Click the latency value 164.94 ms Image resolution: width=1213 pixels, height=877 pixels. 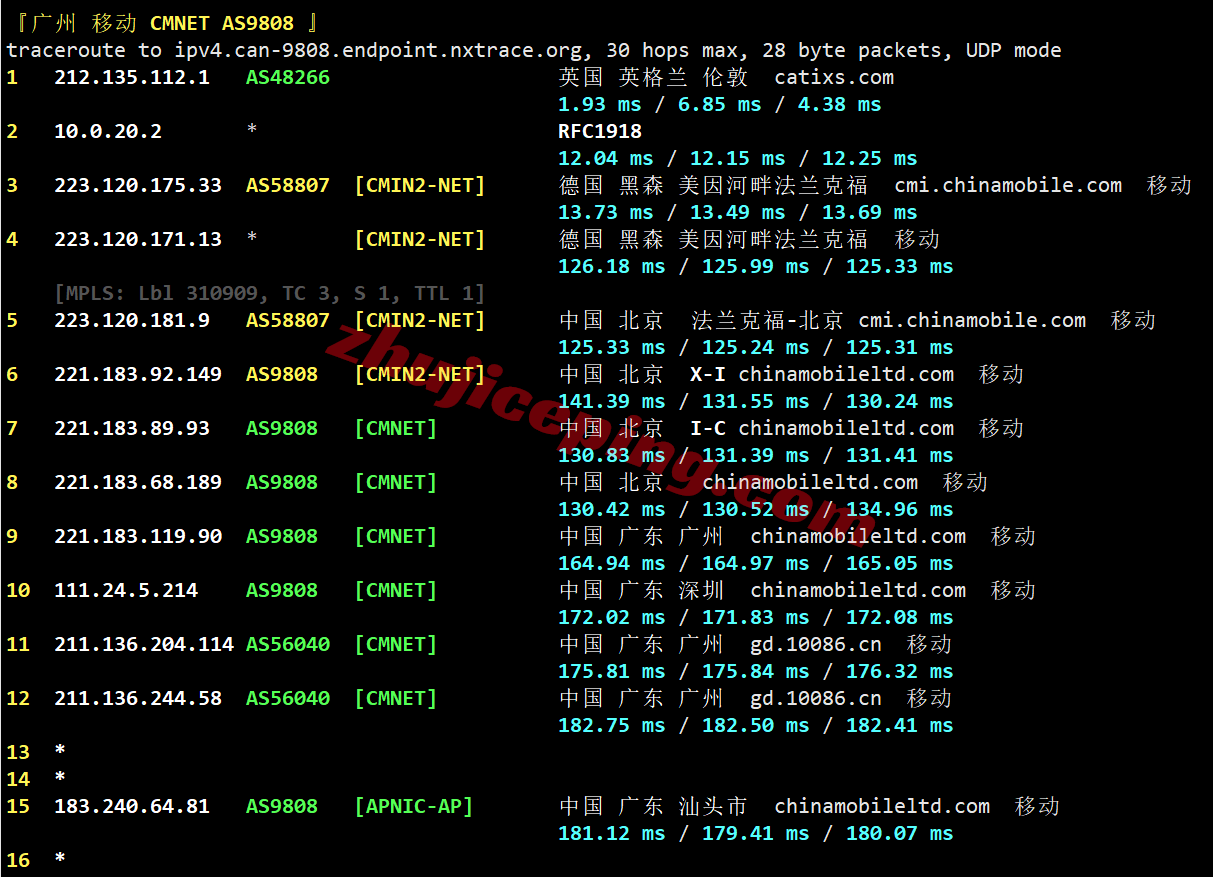click(x=612, y=563)
